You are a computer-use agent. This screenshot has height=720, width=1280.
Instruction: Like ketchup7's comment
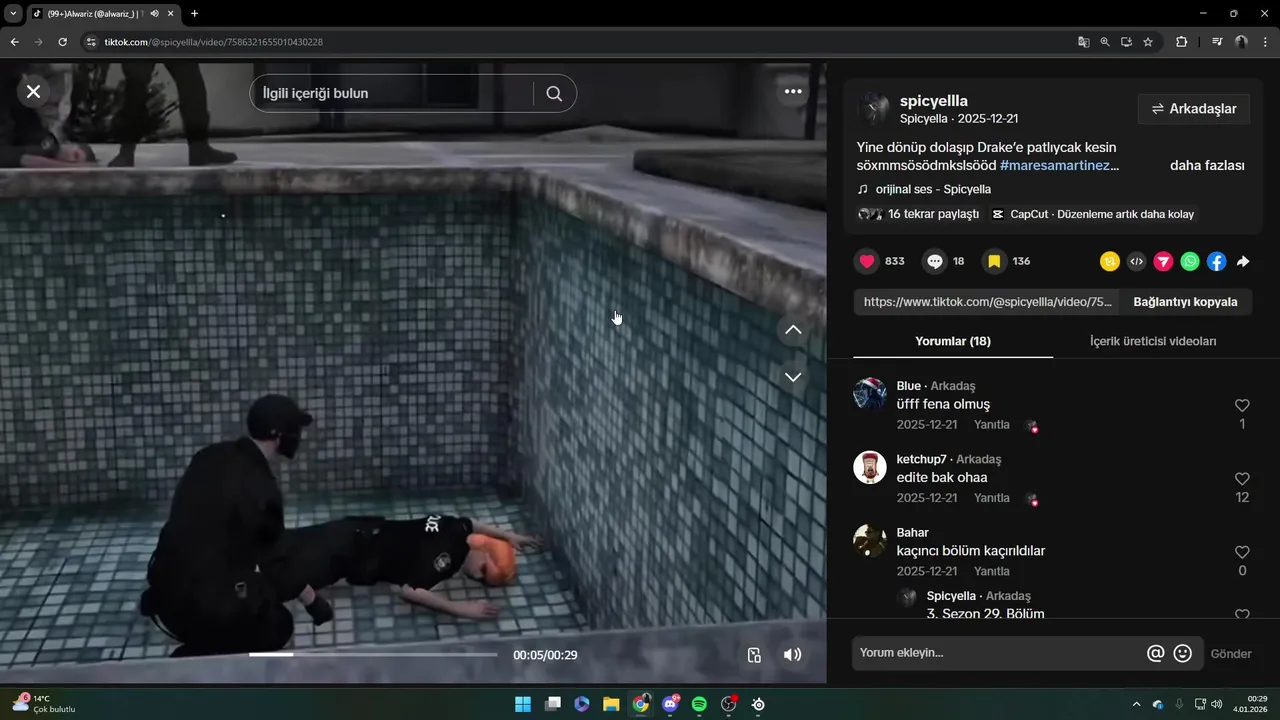coord(1242,479)
